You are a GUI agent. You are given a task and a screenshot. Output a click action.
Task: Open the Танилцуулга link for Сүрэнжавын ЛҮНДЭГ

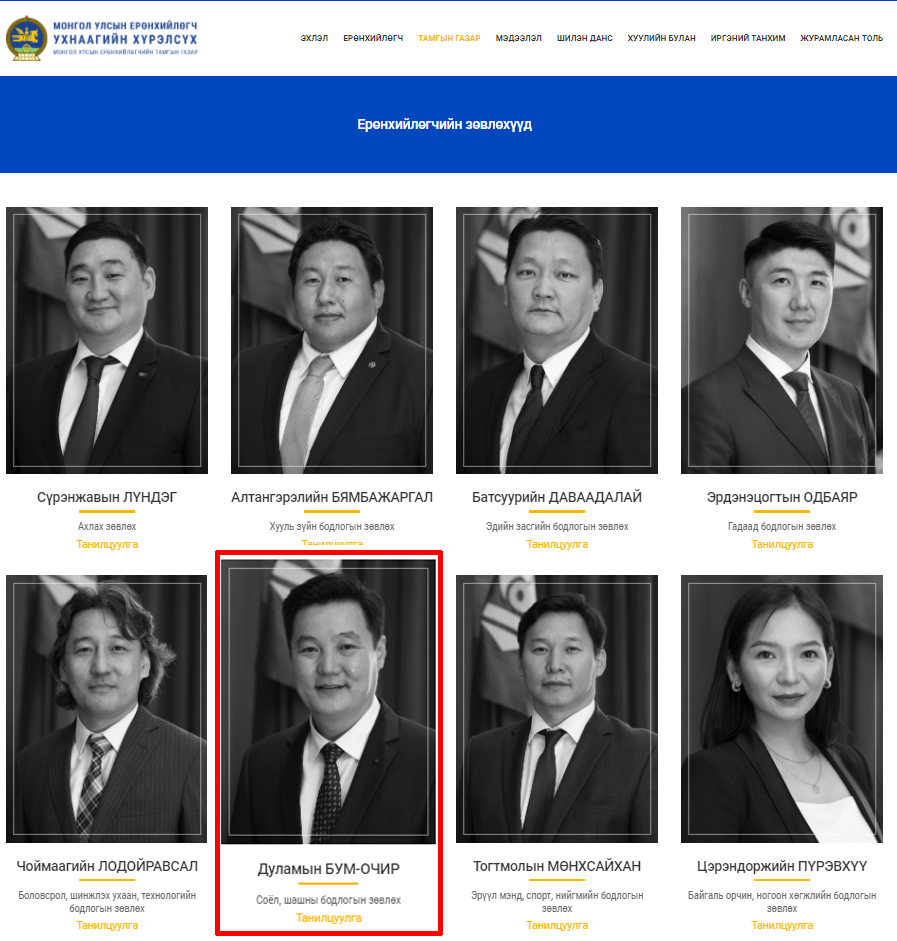[x=107, y=544]
